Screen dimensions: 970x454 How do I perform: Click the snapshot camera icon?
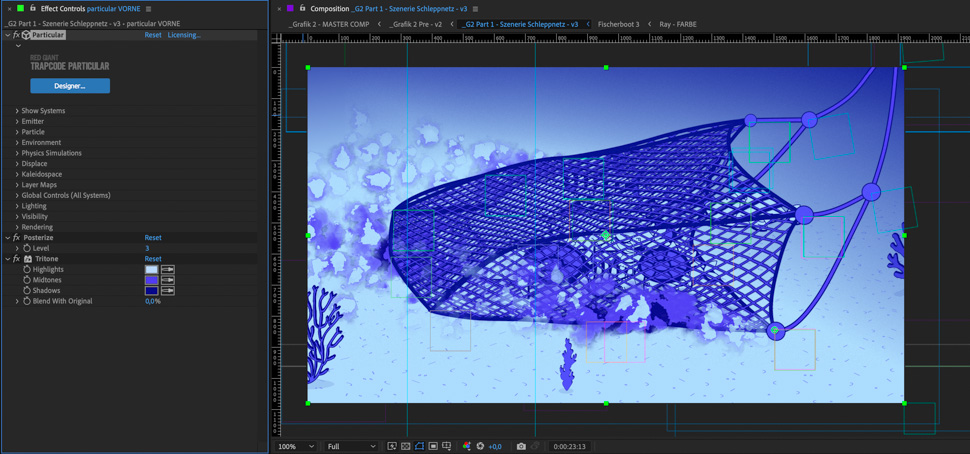point(521,446)
